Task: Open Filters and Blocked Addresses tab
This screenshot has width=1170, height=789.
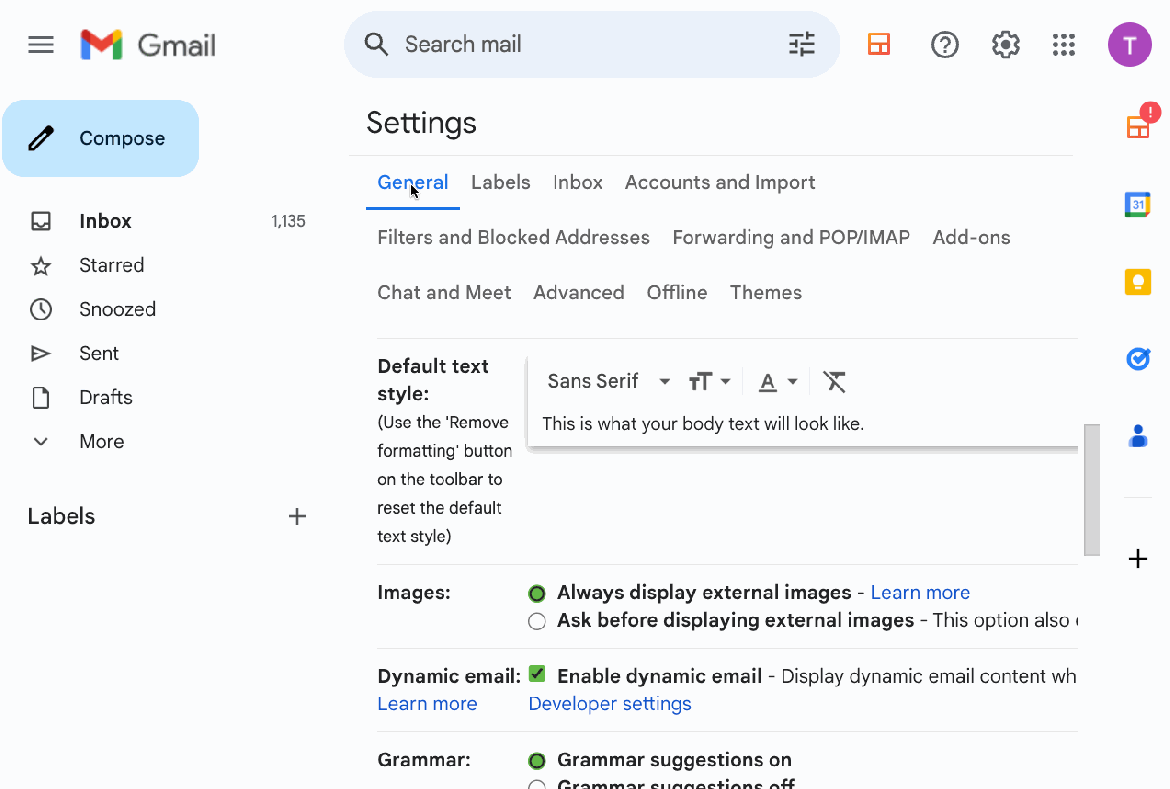Action: (x=513, y=237)
